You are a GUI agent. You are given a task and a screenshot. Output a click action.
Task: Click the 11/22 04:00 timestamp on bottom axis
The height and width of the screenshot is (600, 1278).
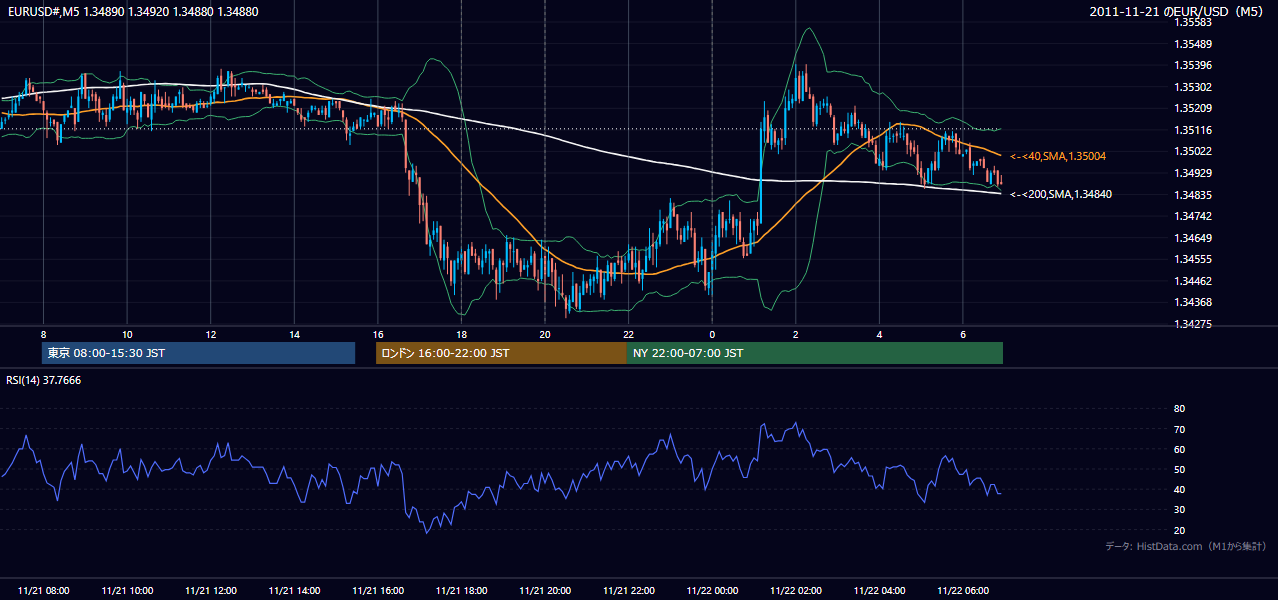(879, 591)
